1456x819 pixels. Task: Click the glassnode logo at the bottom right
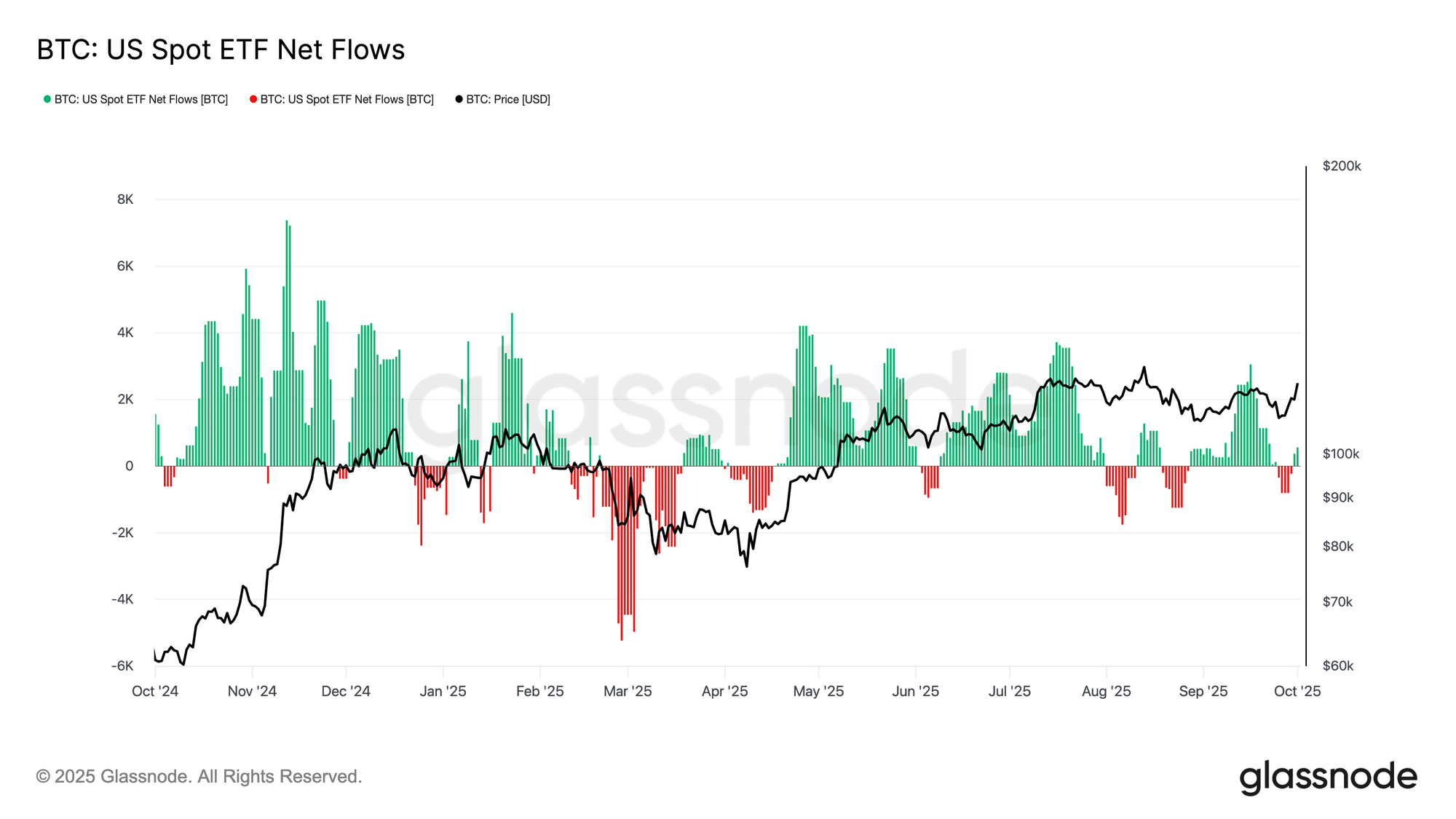pyautogui.click(x=1328, y=777)
